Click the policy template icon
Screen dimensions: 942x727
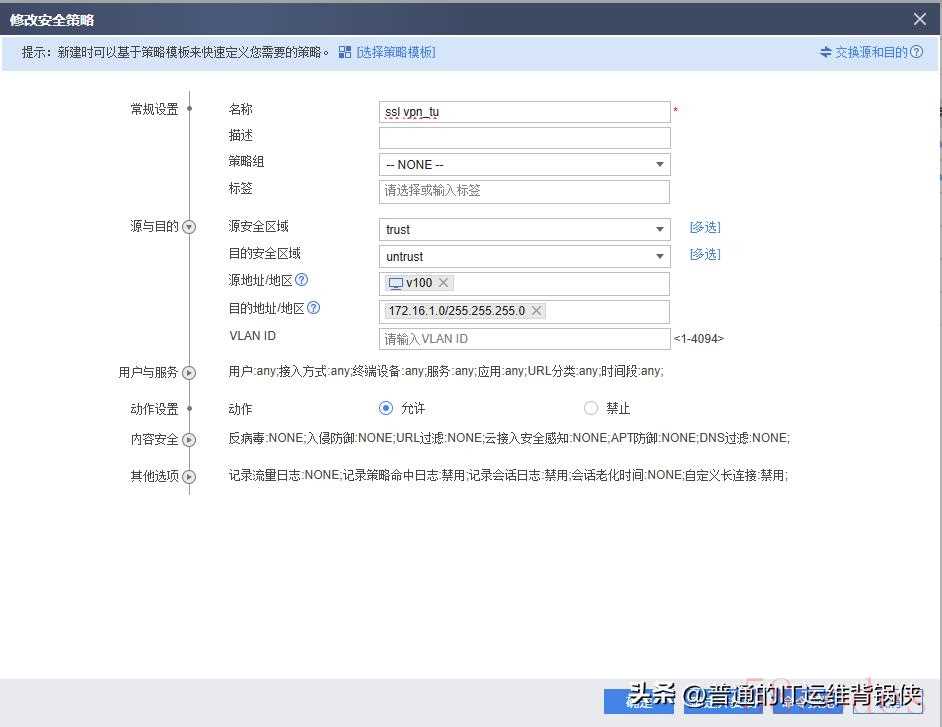344,52
